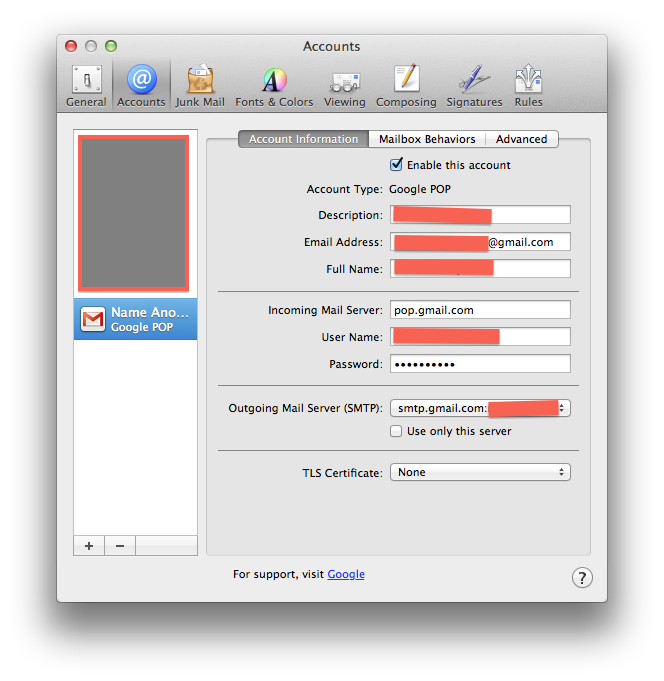This screenshot has height=681, width=664.
Task: Open the Outgoing Mail Server (SMTP) dropdown
Action: click(x=480, y=408)
